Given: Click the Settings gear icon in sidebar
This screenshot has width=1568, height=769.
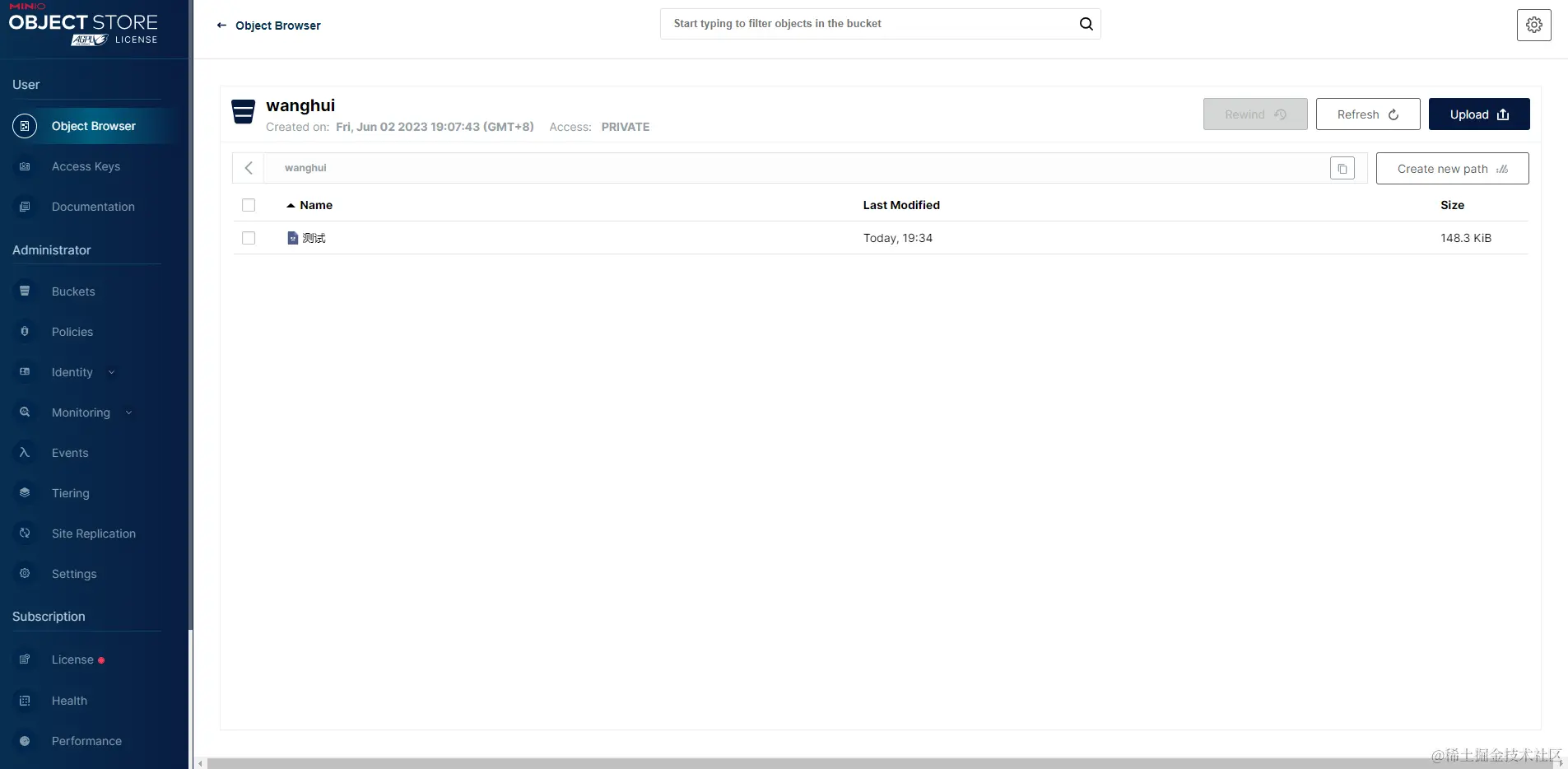Looking at the screenshot, I should 25,573.
